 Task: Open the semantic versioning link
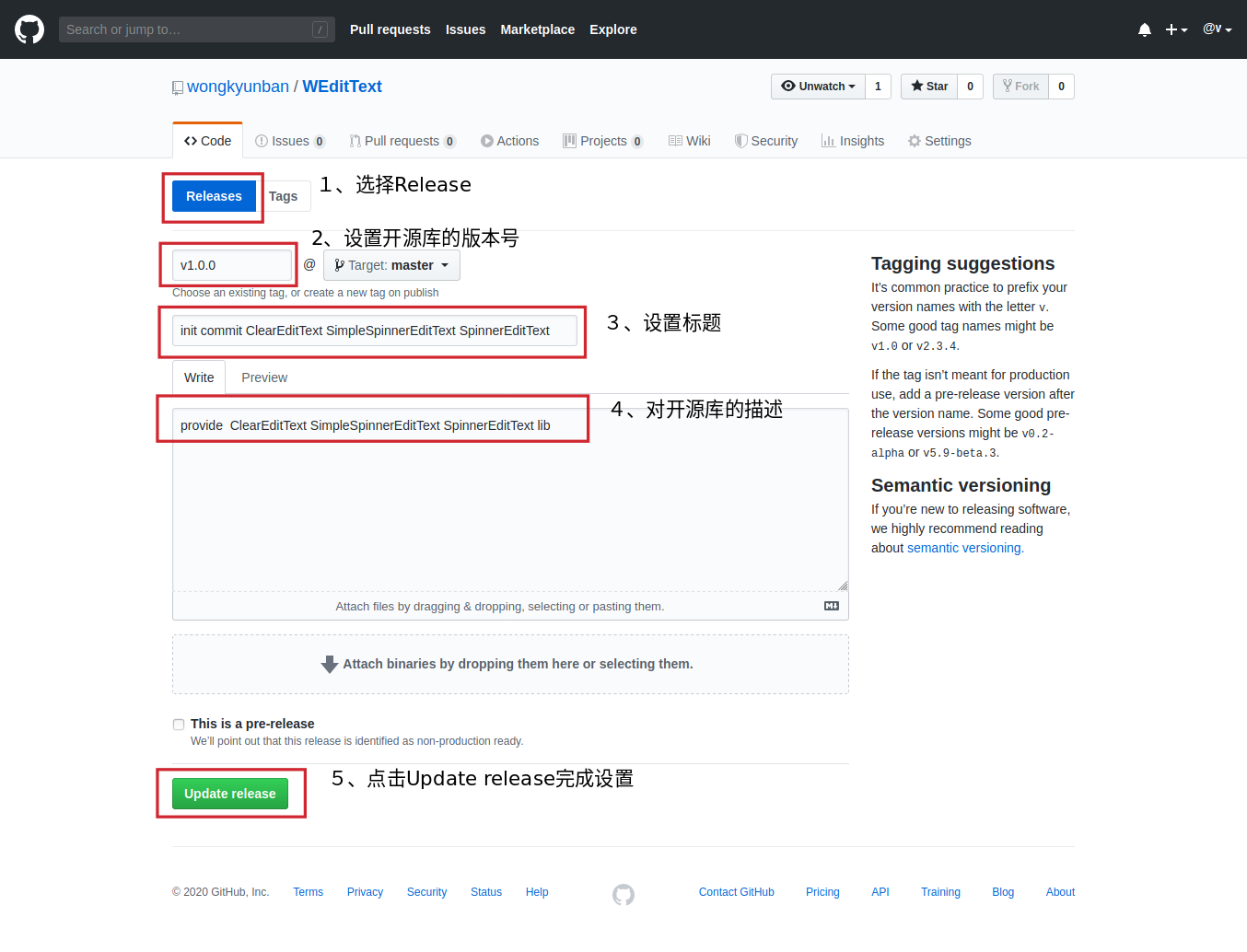[965, 548]
